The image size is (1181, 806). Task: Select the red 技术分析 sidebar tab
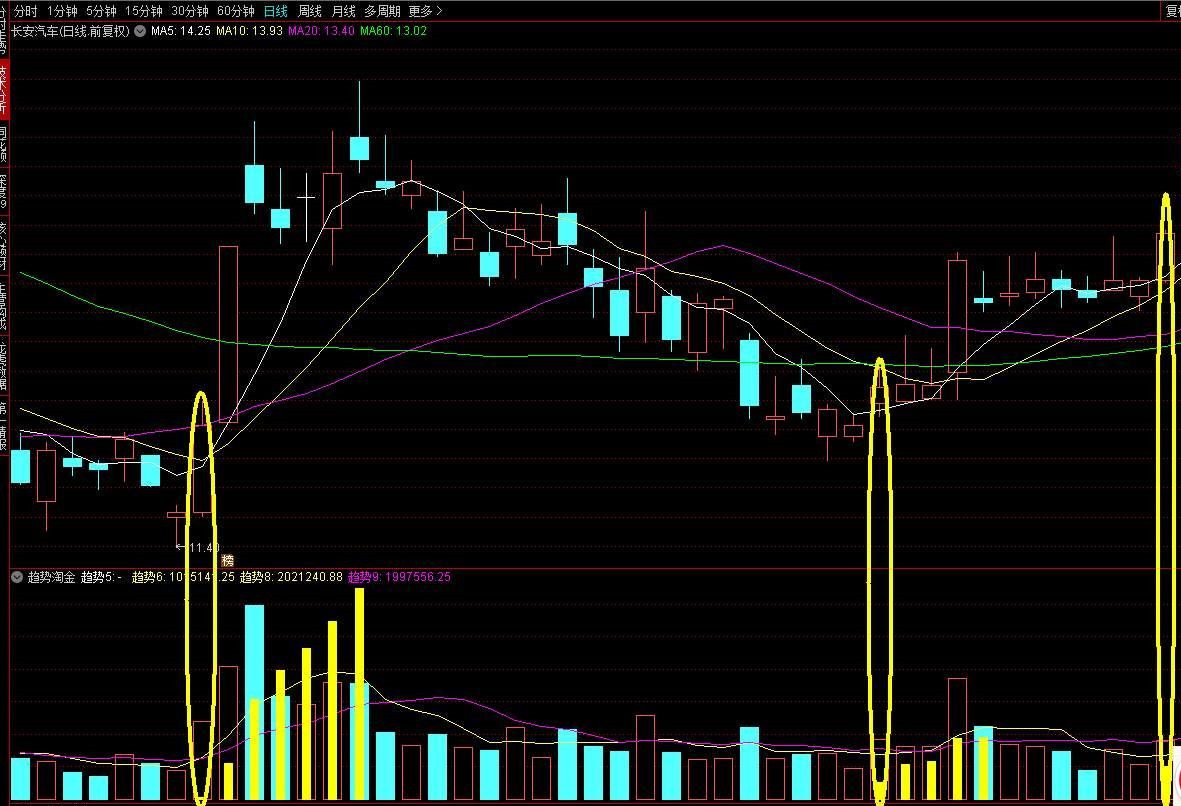4,88
